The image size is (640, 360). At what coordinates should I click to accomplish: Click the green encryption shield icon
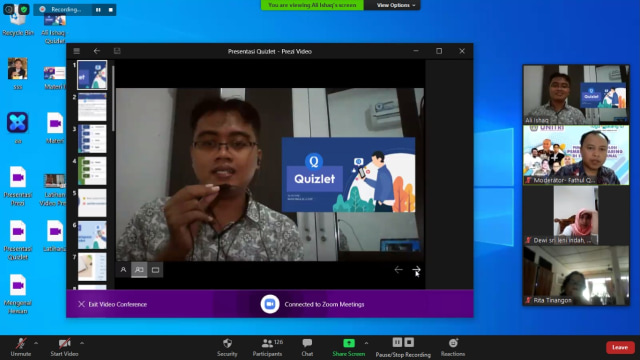(24, 9)
